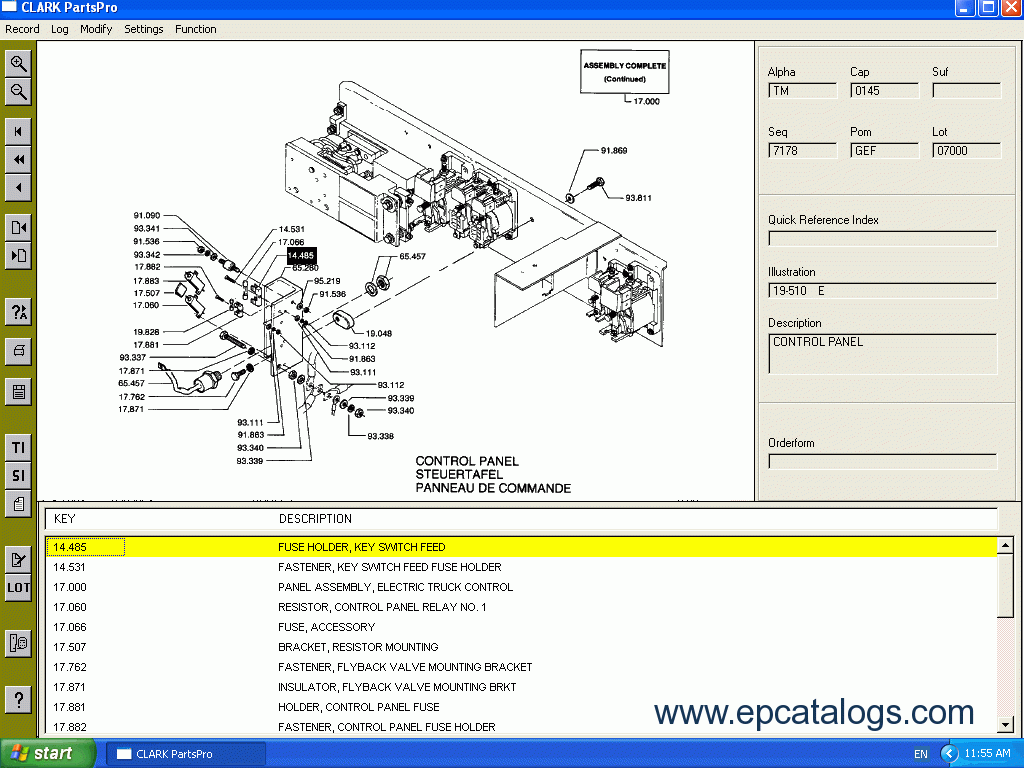Screen dimensions: 1024x768
Task: Click the TI button in the sidebar
Action: (19, 447)
